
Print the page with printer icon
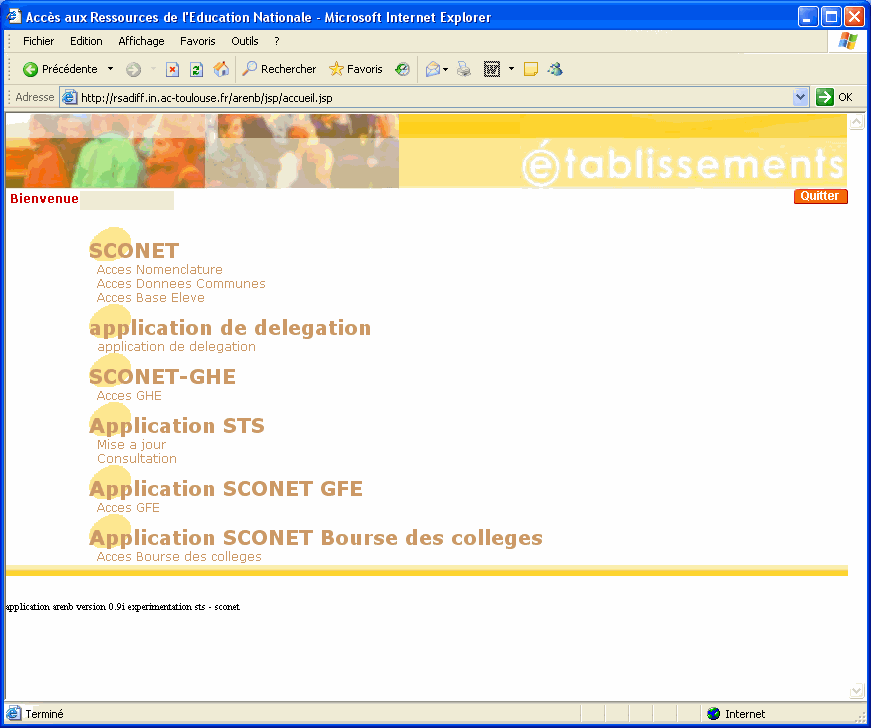[x=464, y=69]
